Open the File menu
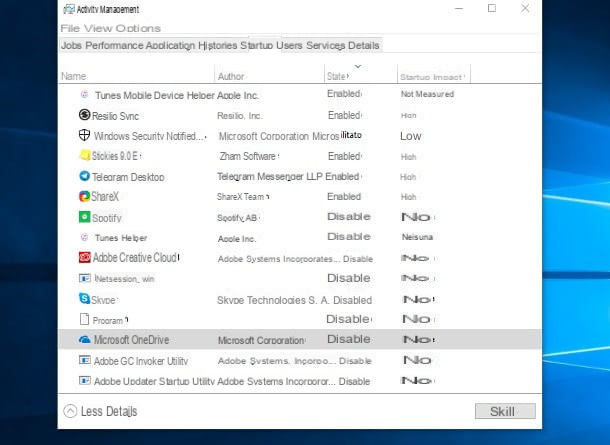 coord(70,28)
